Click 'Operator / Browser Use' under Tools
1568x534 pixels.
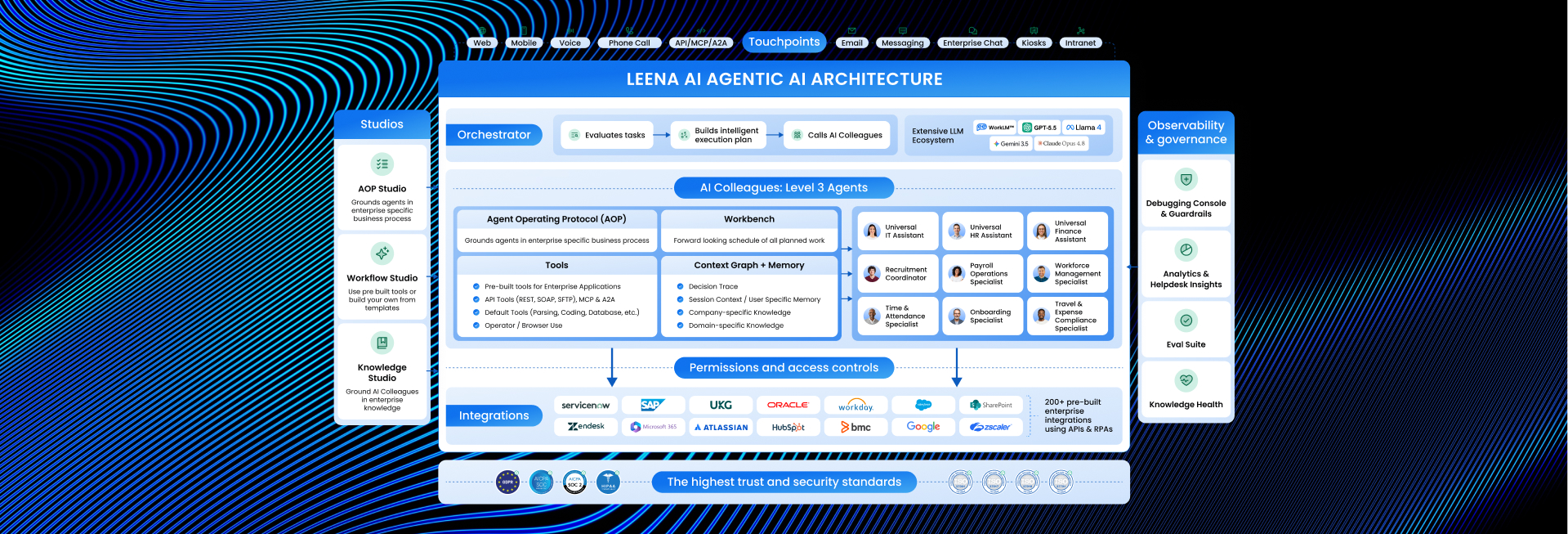523,325
